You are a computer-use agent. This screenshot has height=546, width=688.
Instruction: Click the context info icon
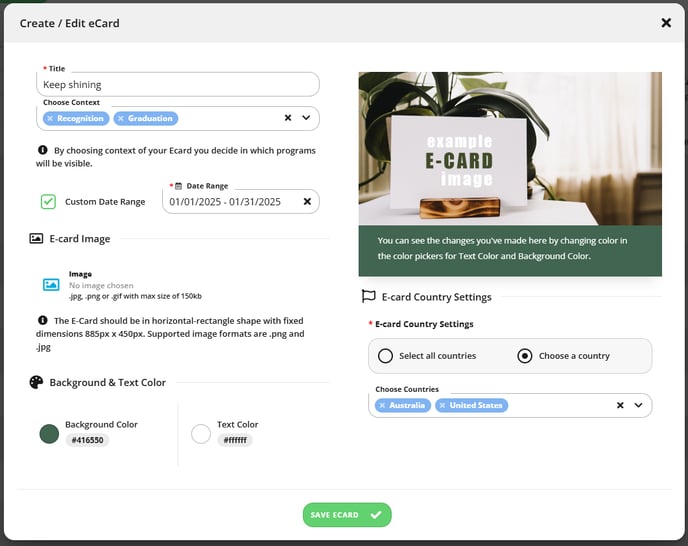(x=43, y=150)
